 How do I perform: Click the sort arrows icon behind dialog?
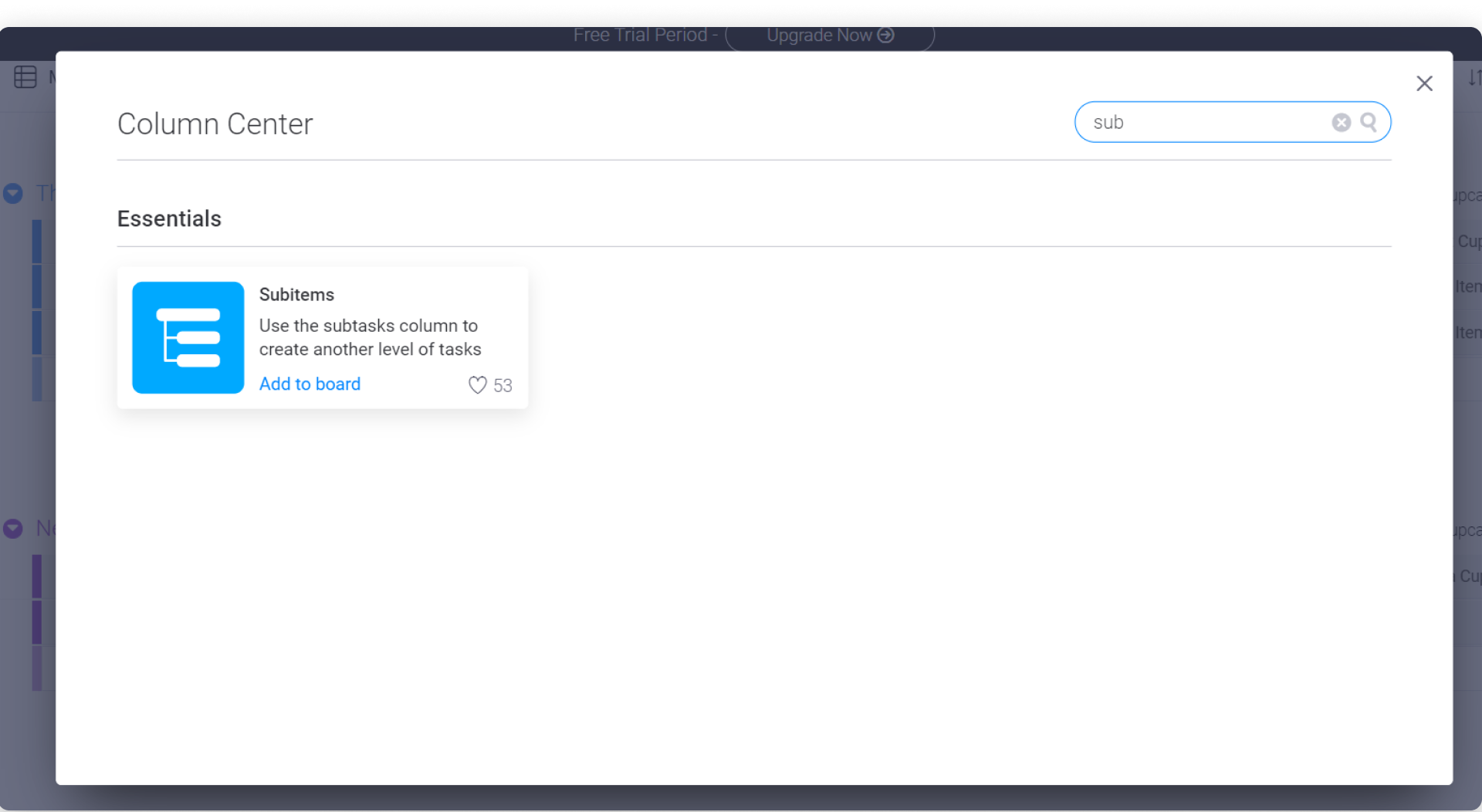point(1474,77)
